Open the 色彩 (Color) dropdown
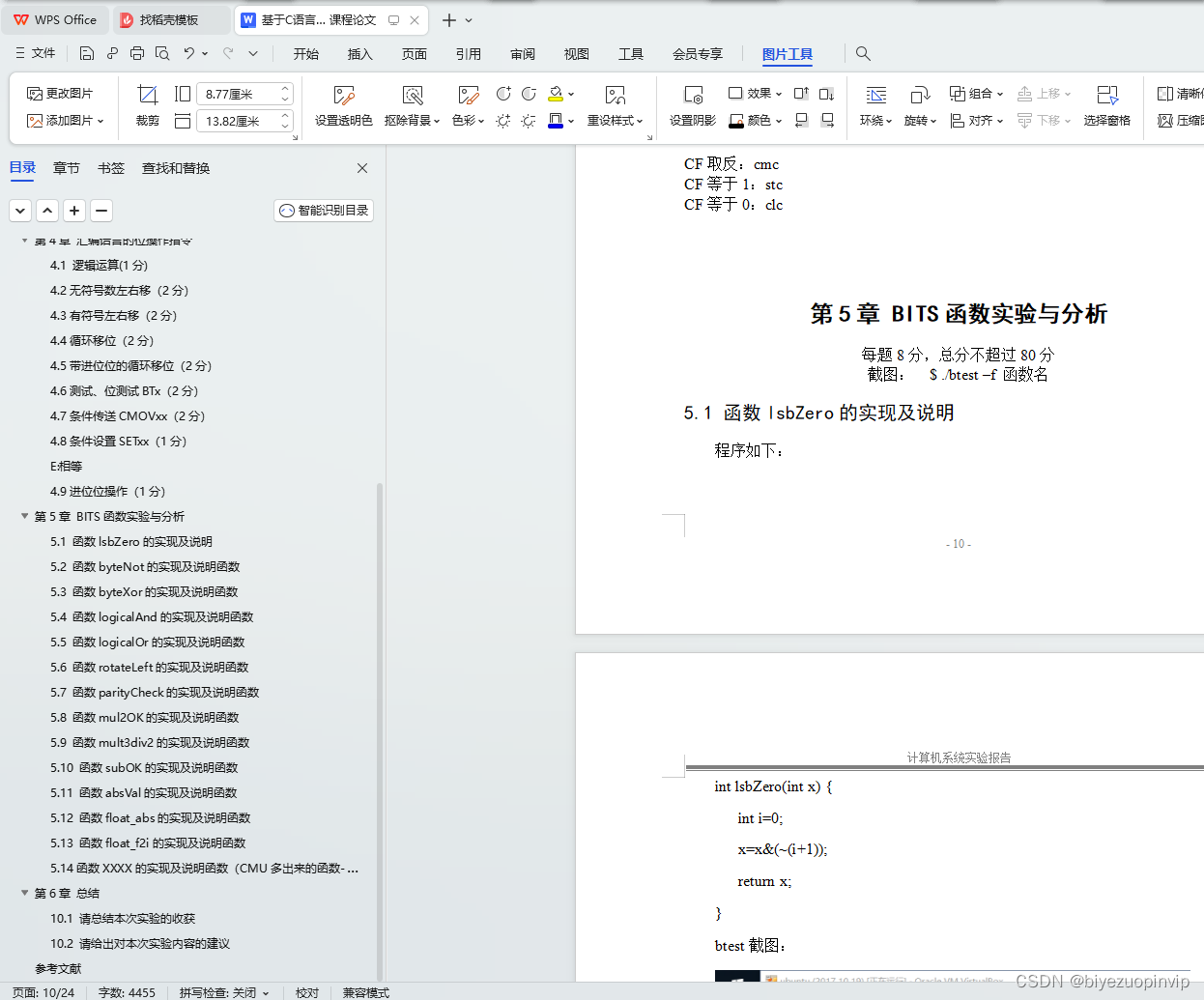This screenshot has height=1000, width=1204. (468, 103)
